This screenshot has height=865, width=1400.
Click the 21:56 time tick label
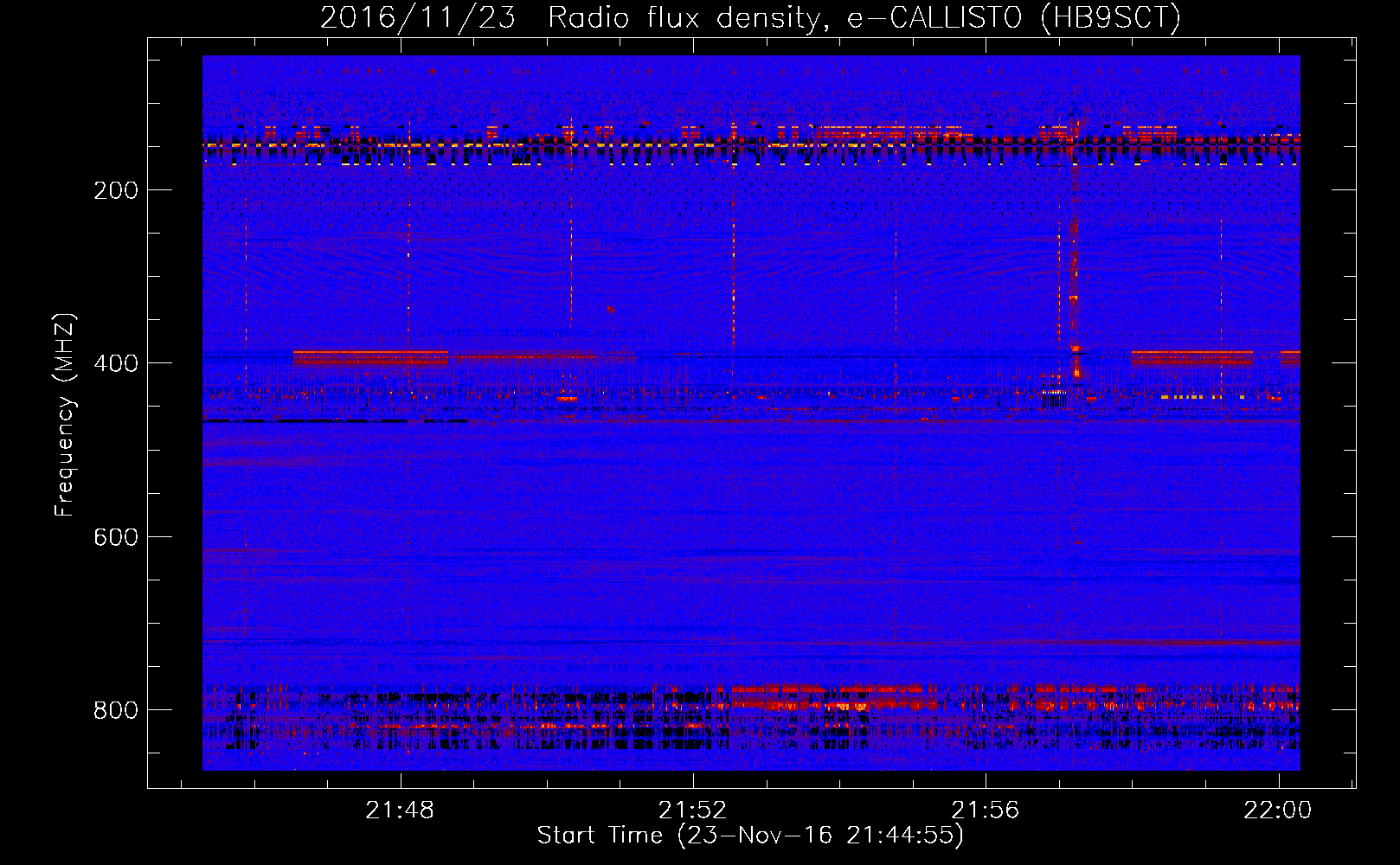(x=986, y=811)
